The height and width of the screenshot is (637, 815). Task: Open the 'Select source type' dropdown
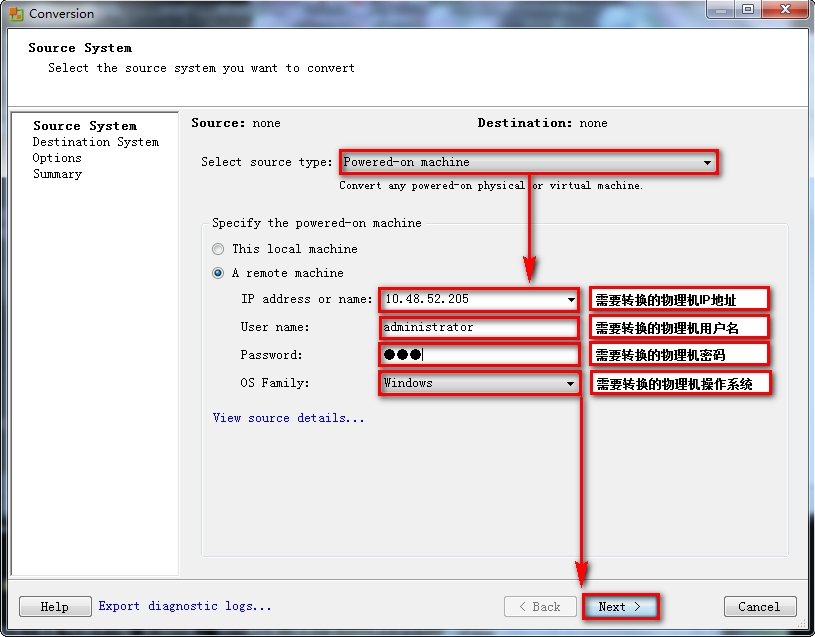(x=529, y=162)
